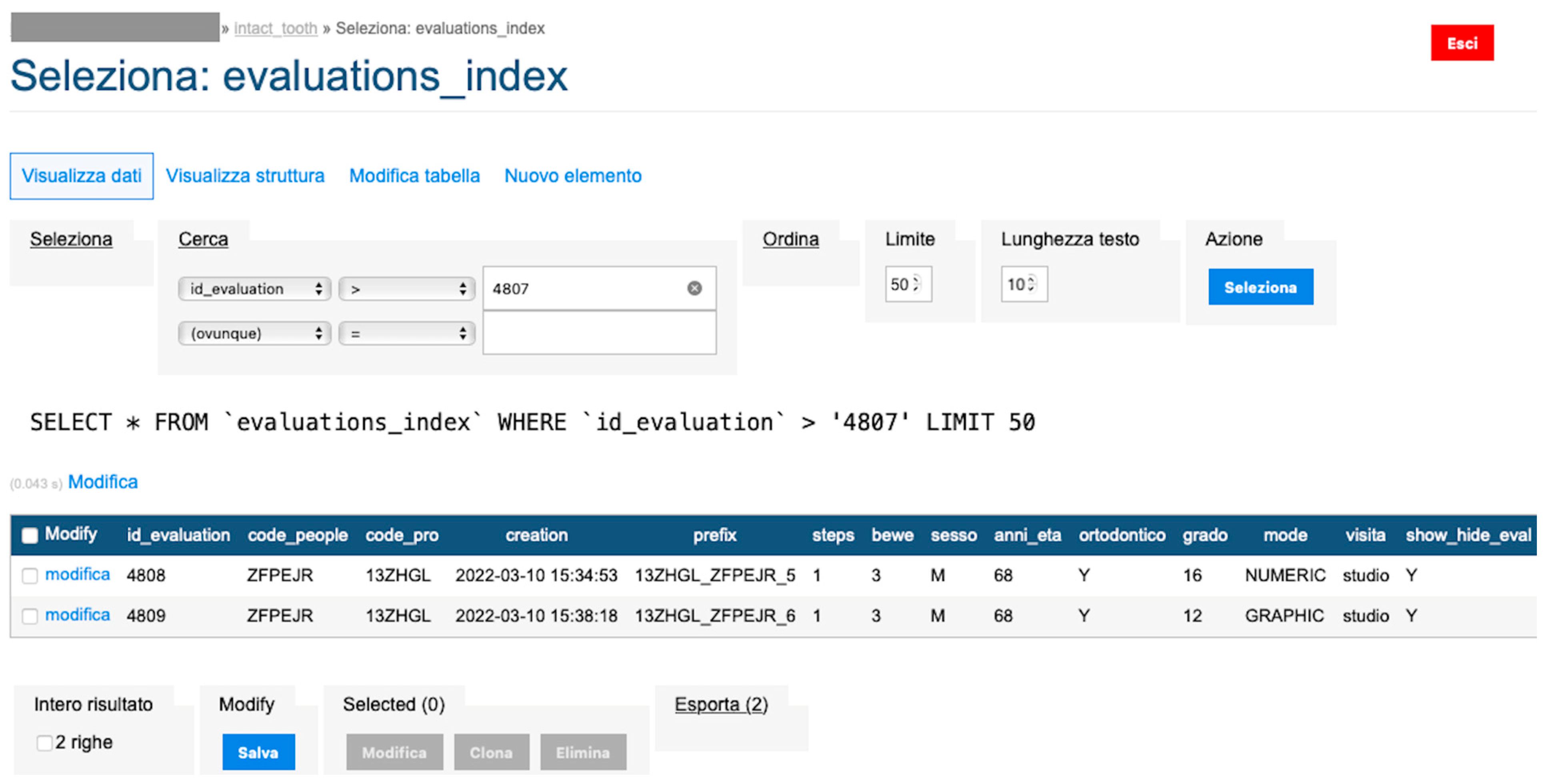
Task: Open the equals operator dropdown
Action: click(407, 334)
